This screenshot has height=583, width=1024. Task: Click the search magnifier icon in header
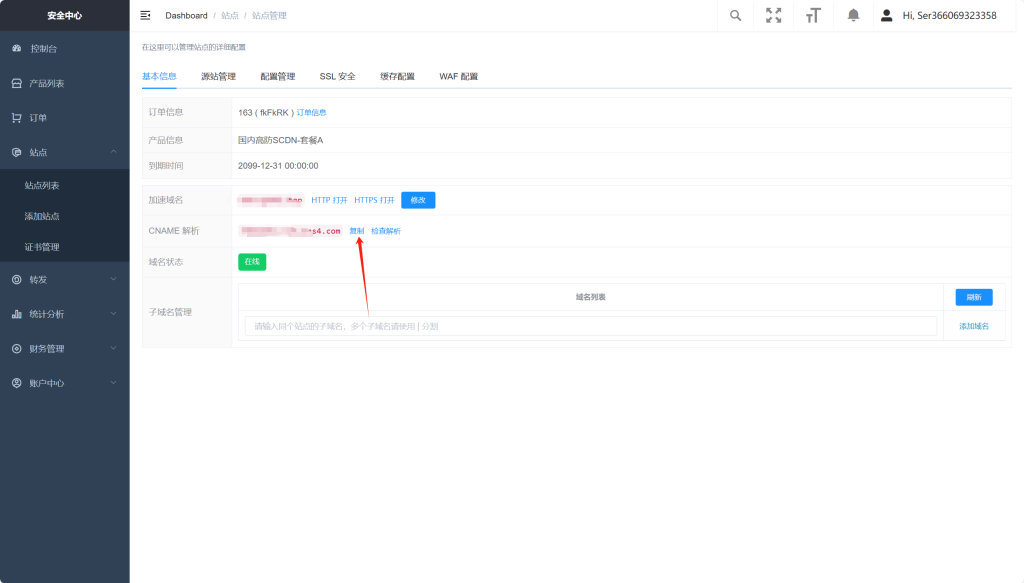tap(736, 15)
